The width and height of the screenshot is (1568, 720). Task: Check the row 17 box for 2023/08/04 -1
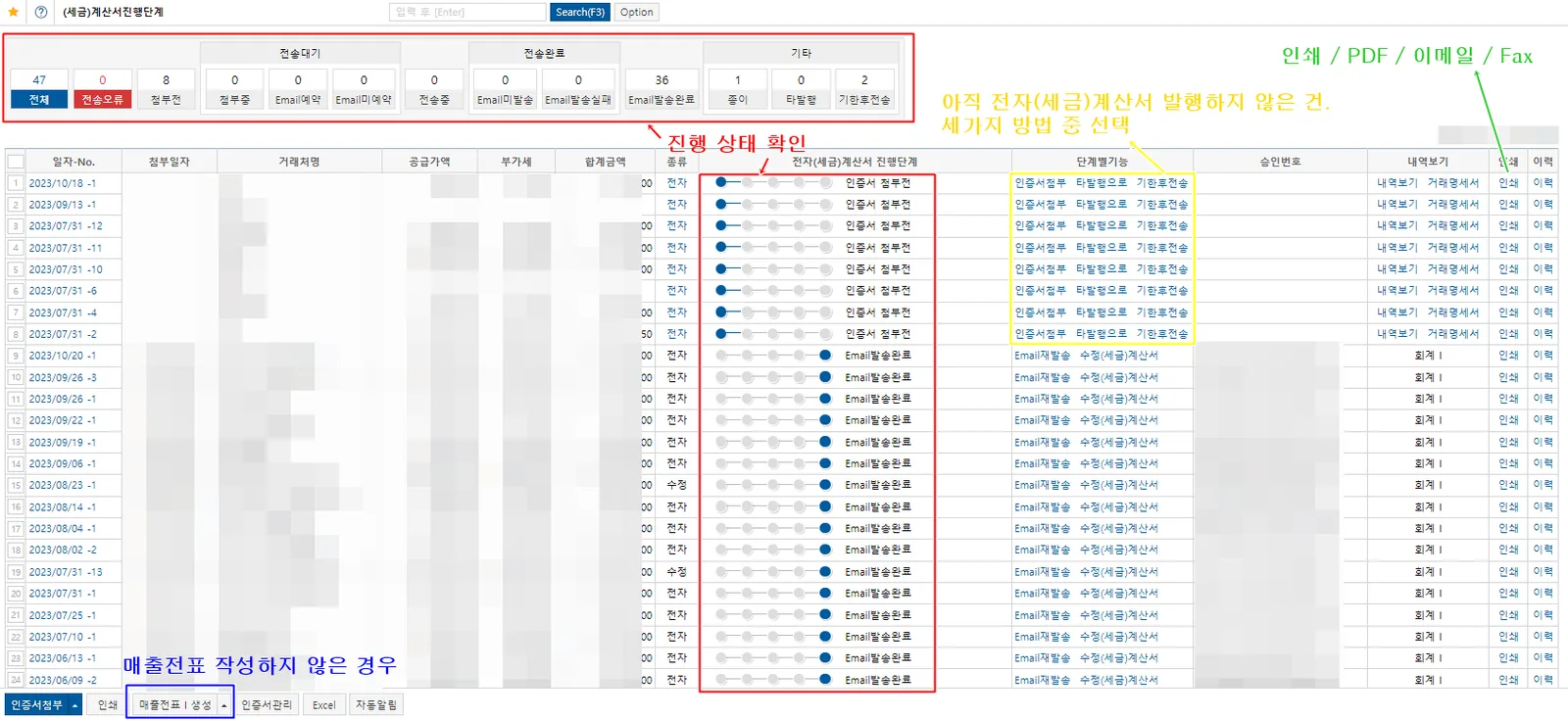point(15,529)
